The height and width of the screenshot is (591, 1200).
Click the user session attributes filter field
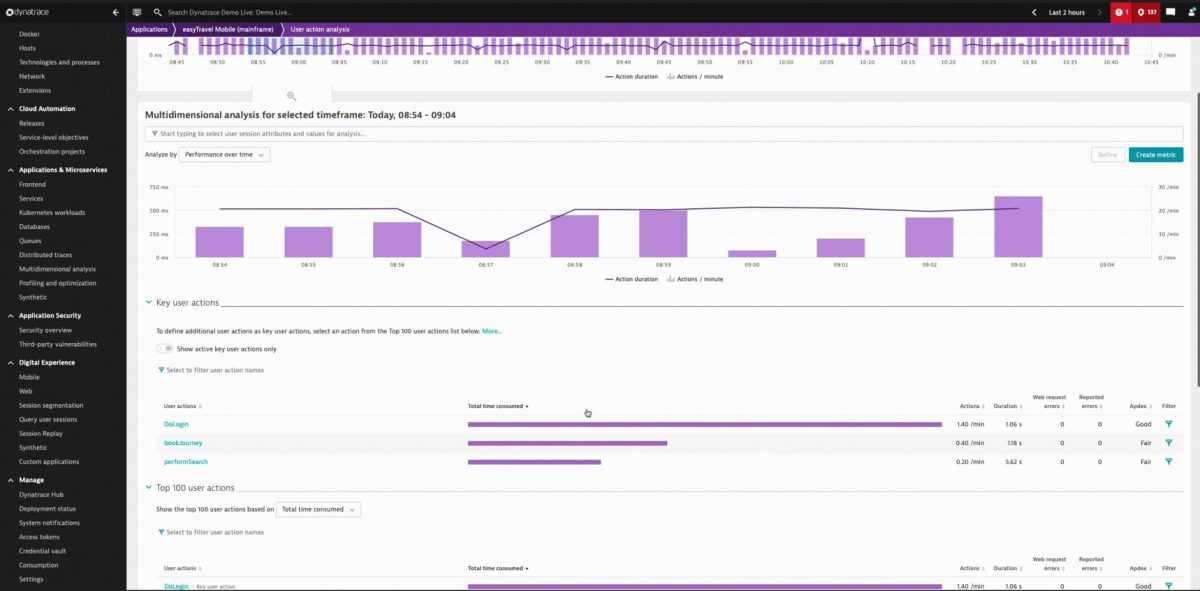400,132
